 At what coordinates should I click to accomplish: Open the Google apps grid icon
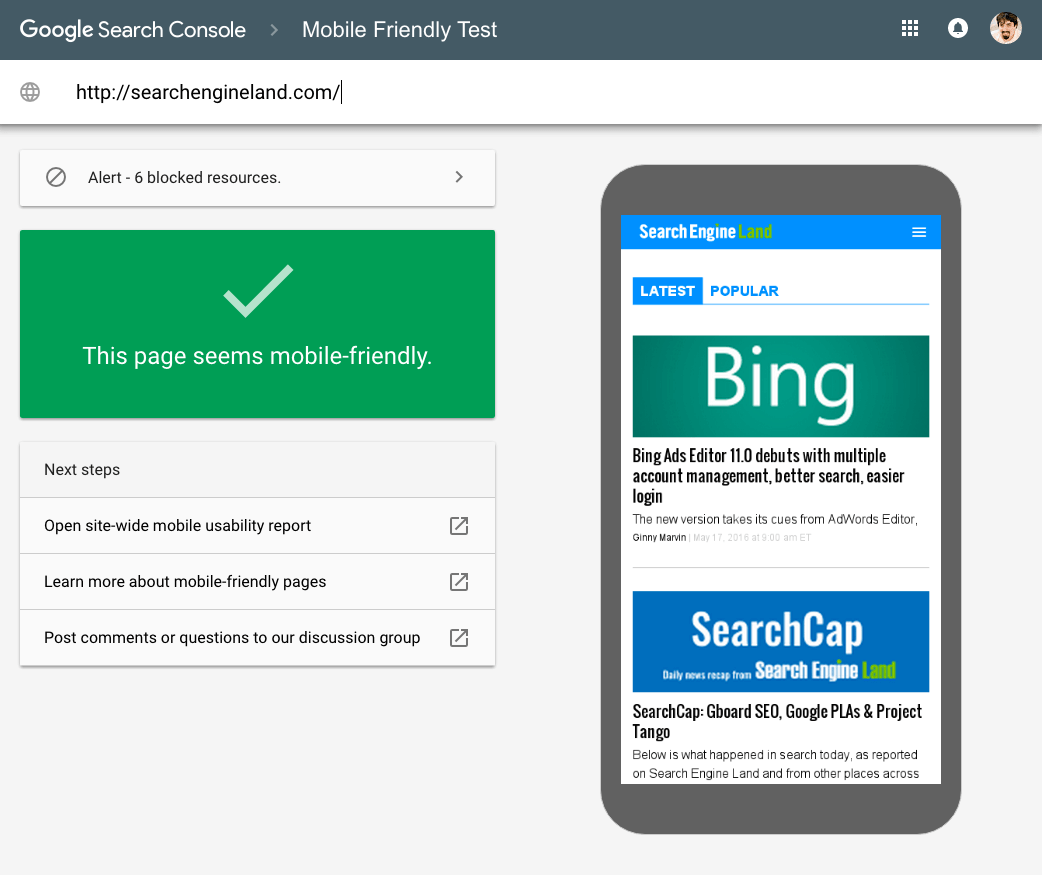click(x=910, y=29)
